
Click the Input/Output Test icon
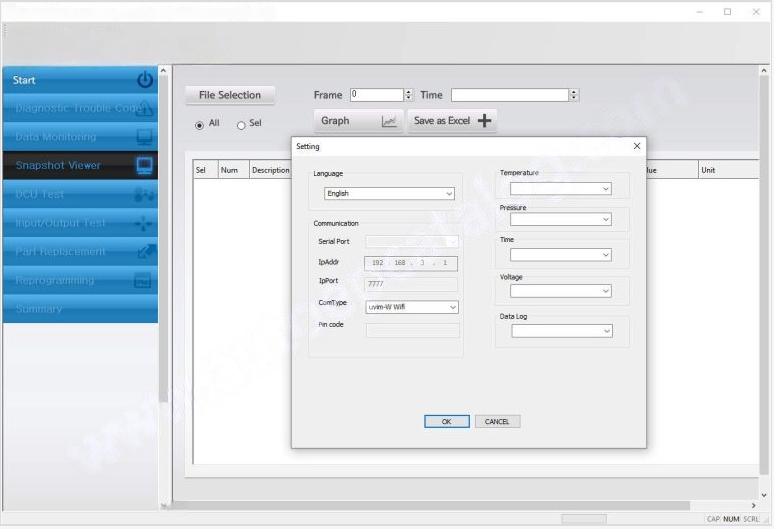click(144, 223)
